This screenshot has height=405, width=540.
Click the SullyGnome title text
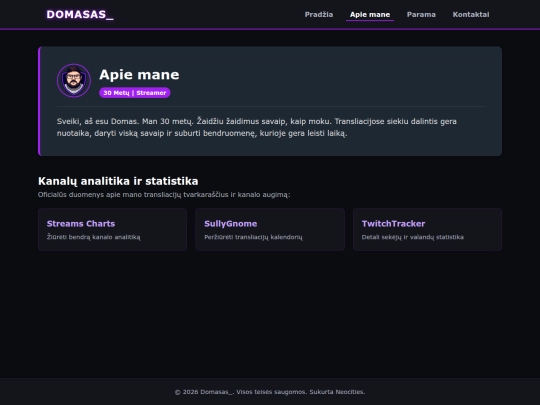pyautogui.click(x=230, y=224)
